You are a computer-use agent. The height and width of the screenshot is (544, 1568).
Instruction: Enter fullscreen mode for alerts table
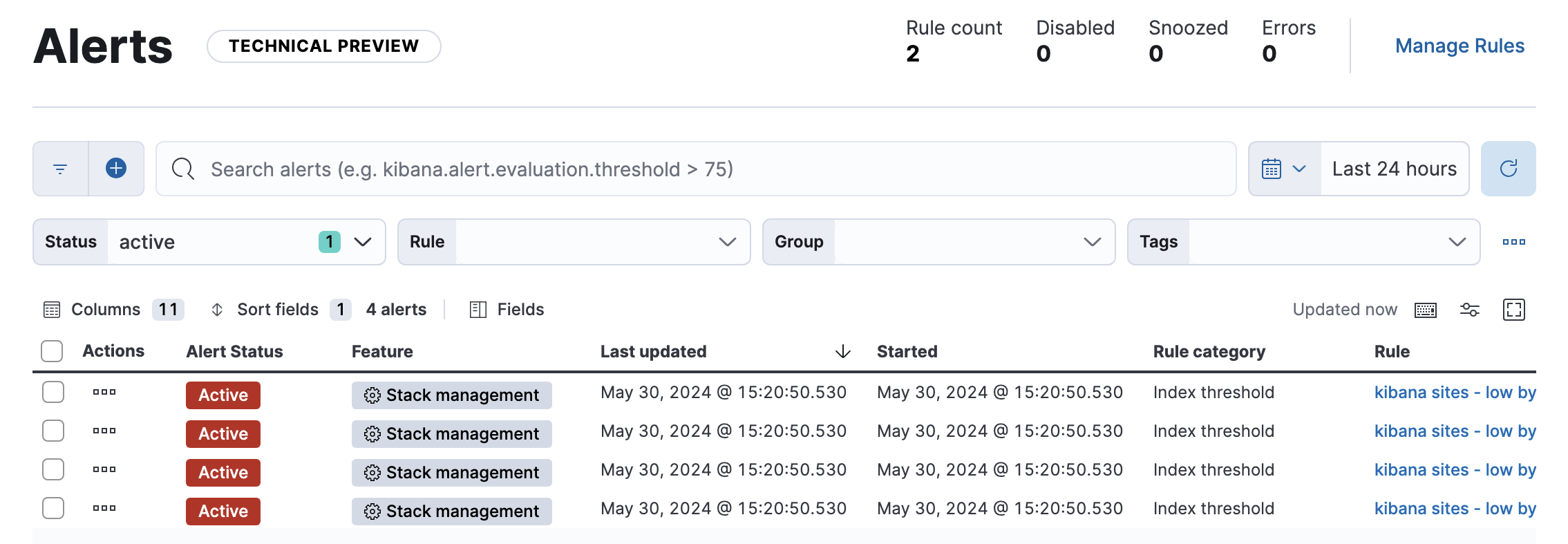[1513, 310]
